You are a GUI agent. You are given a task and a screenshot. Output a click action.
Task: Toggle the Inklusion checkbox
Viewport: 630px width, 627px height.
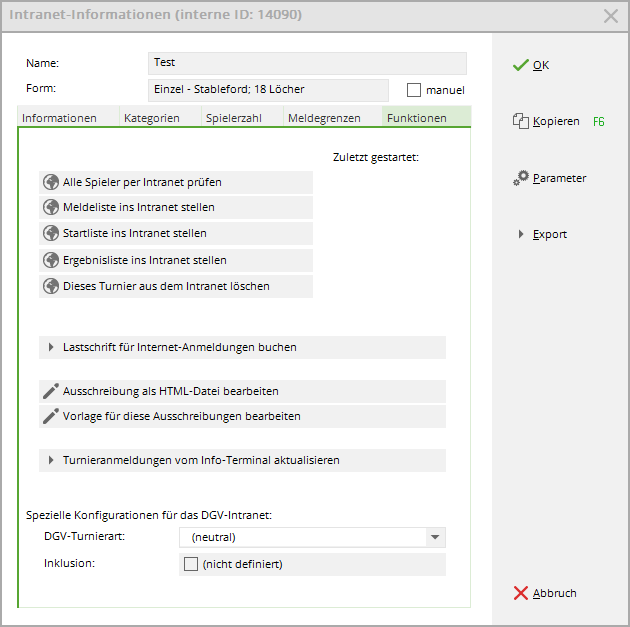click(x=191, y=564)
